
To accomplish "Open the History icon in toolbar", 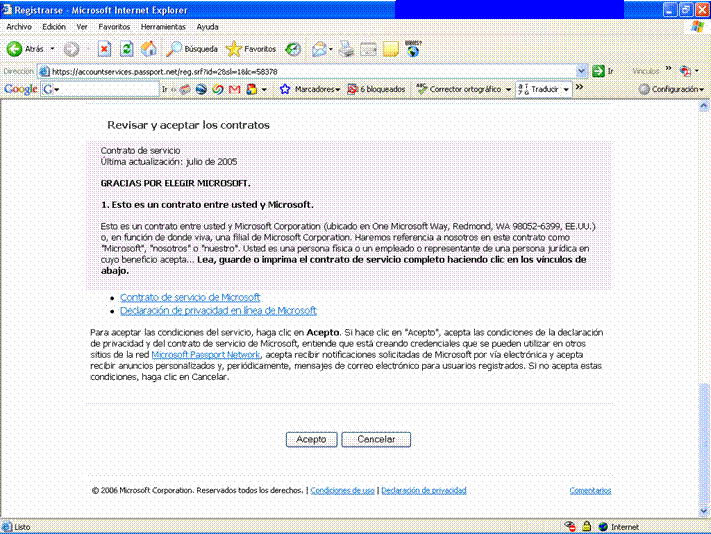I will coord(293,48).
